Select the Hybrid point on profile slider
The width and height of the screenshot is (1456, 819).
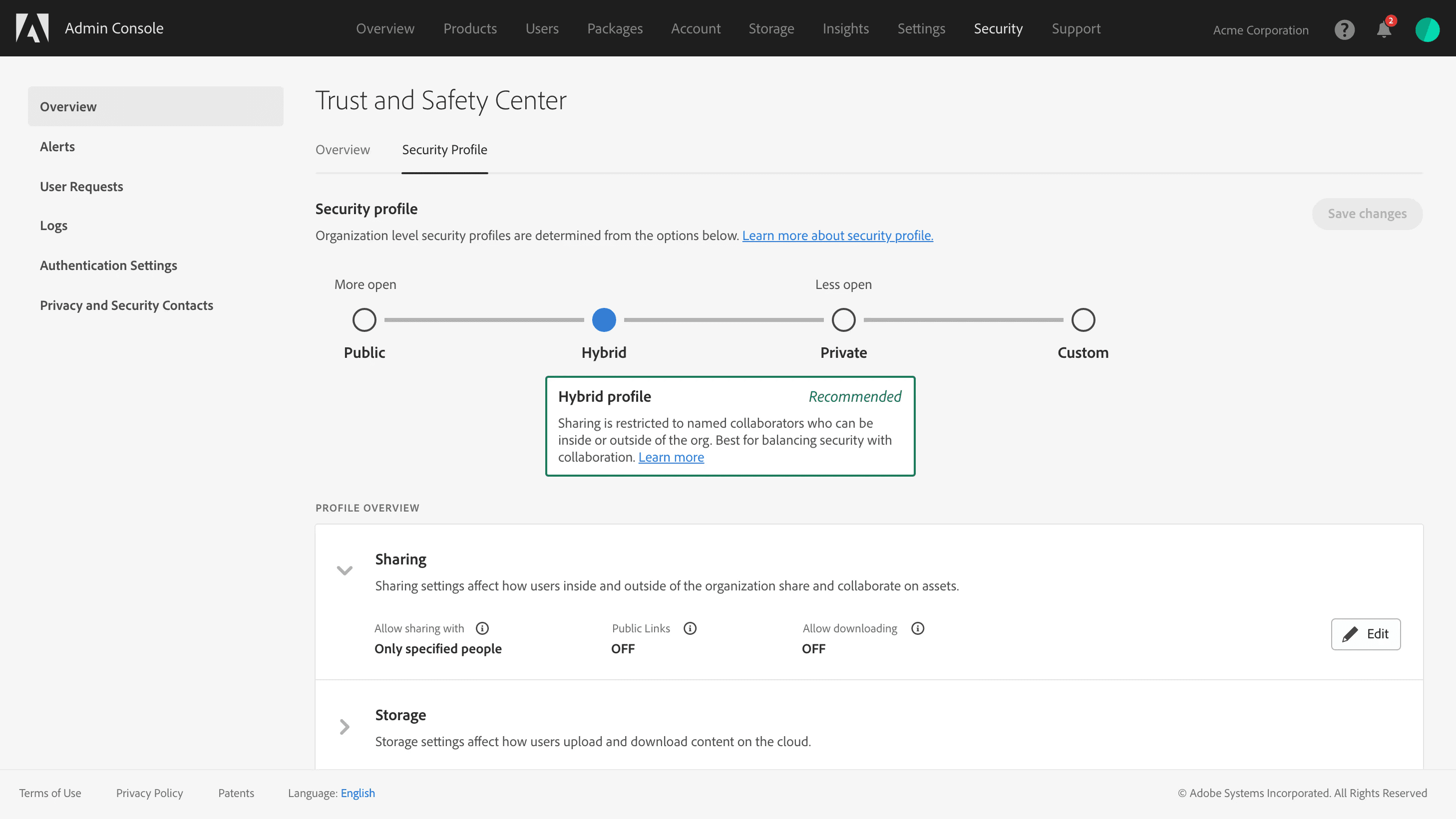604,320
